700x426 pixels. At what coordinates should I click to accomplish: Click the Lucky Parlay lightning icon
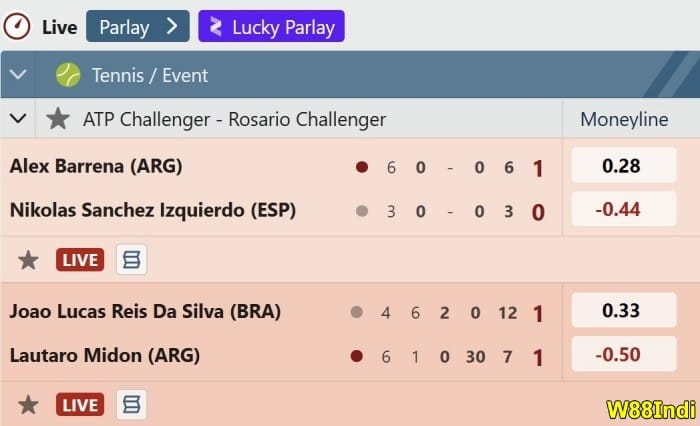click(x=216, y=26)
